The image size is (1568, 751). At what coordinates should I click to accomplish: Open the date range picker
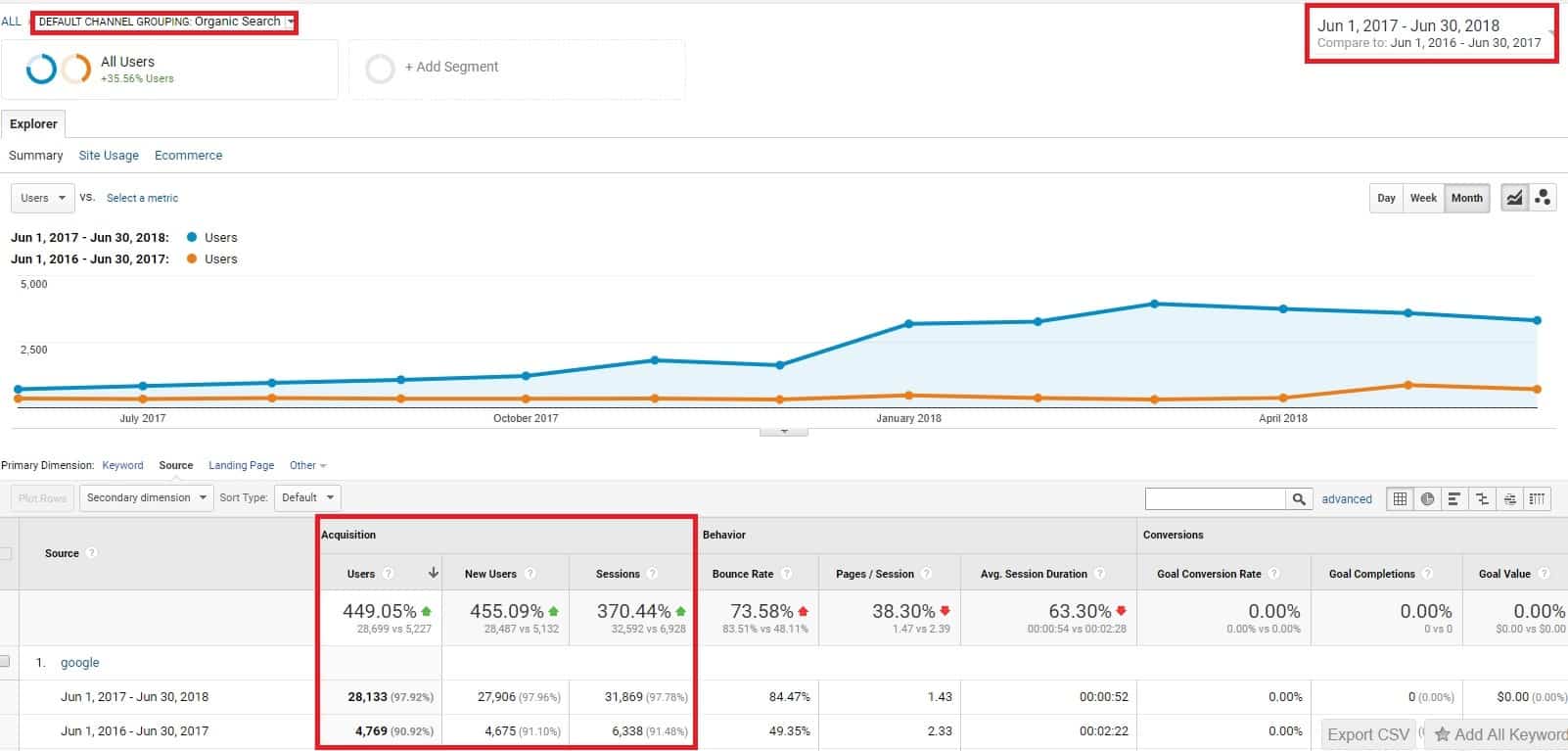(x=1430, y=33)
